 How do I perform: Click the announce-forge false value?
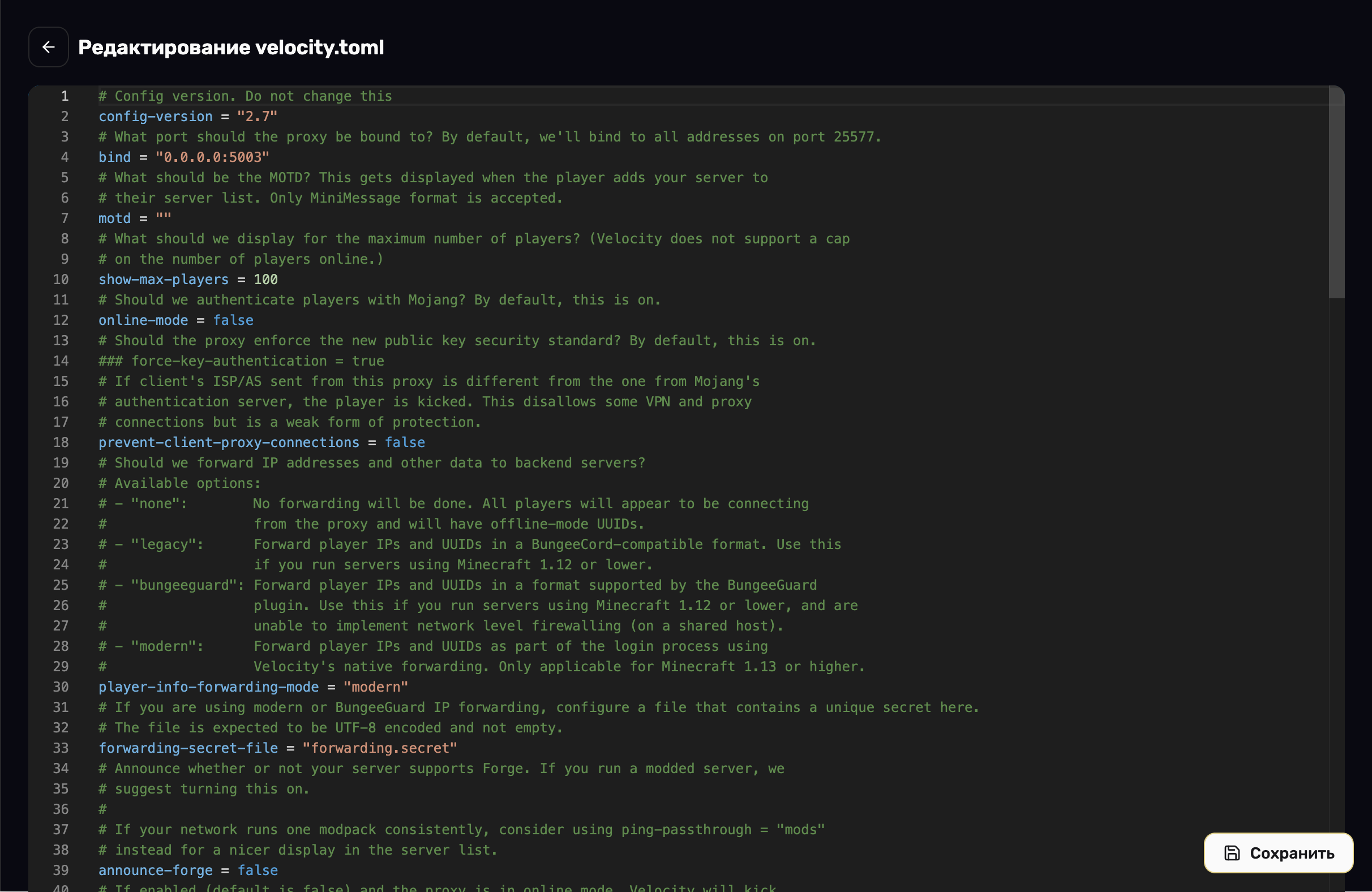pos(257,870)
